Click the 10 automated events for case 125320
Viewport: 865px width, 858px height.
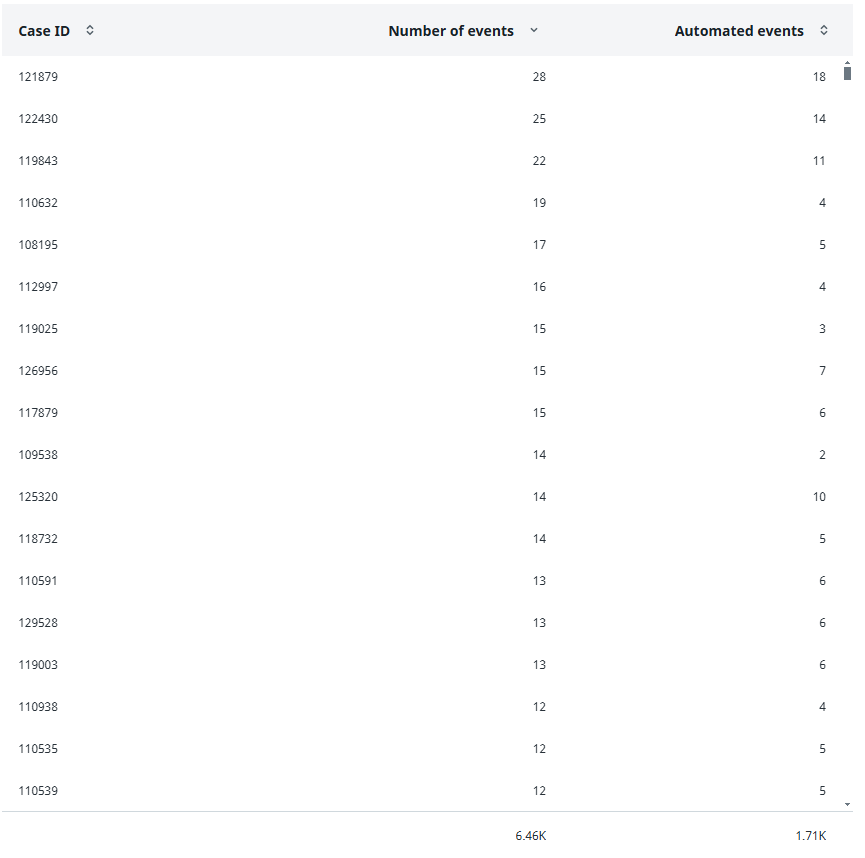coord(819,496)
